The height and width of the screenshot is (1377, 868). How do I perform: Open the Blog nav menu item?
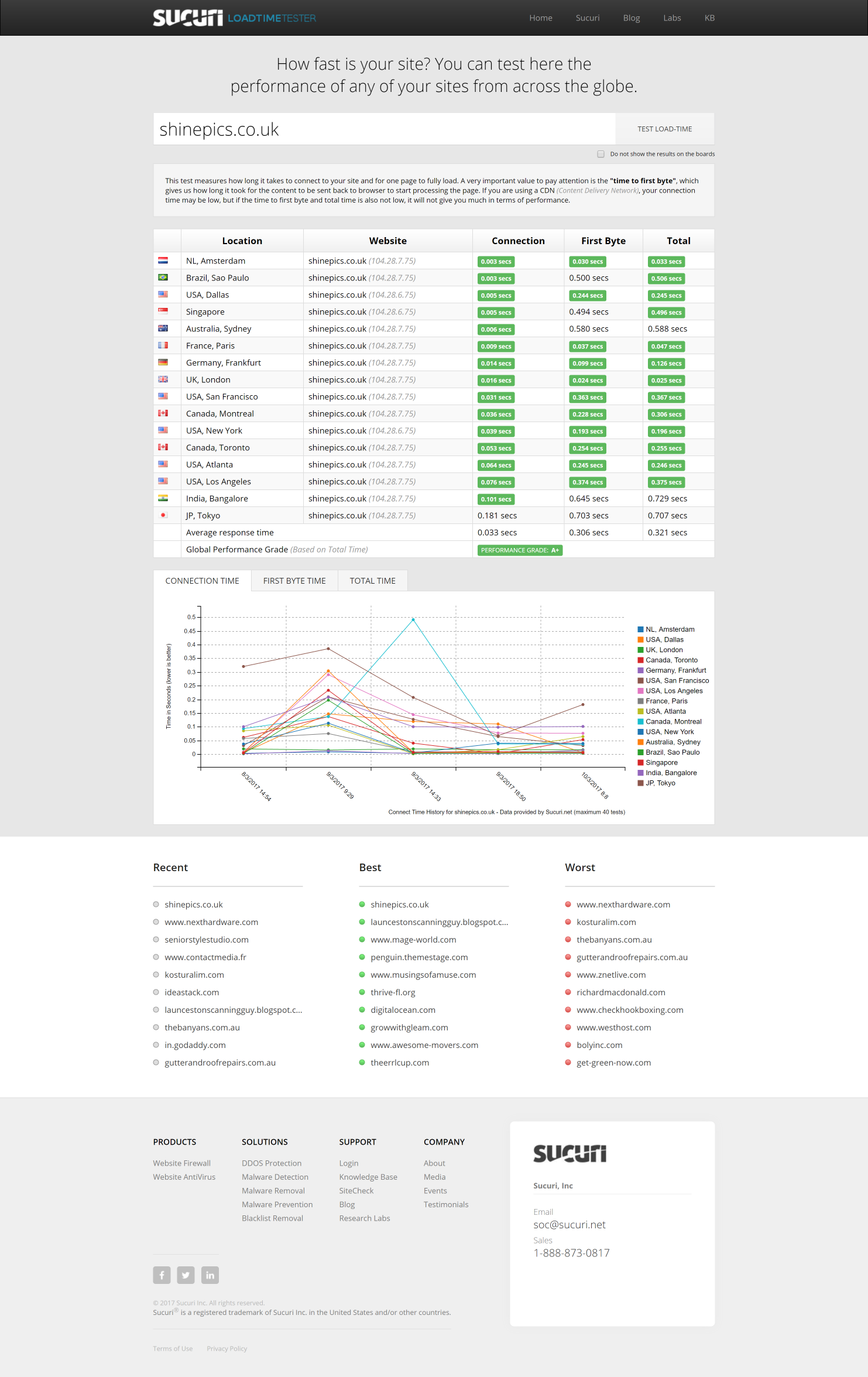tap(632, 18)
